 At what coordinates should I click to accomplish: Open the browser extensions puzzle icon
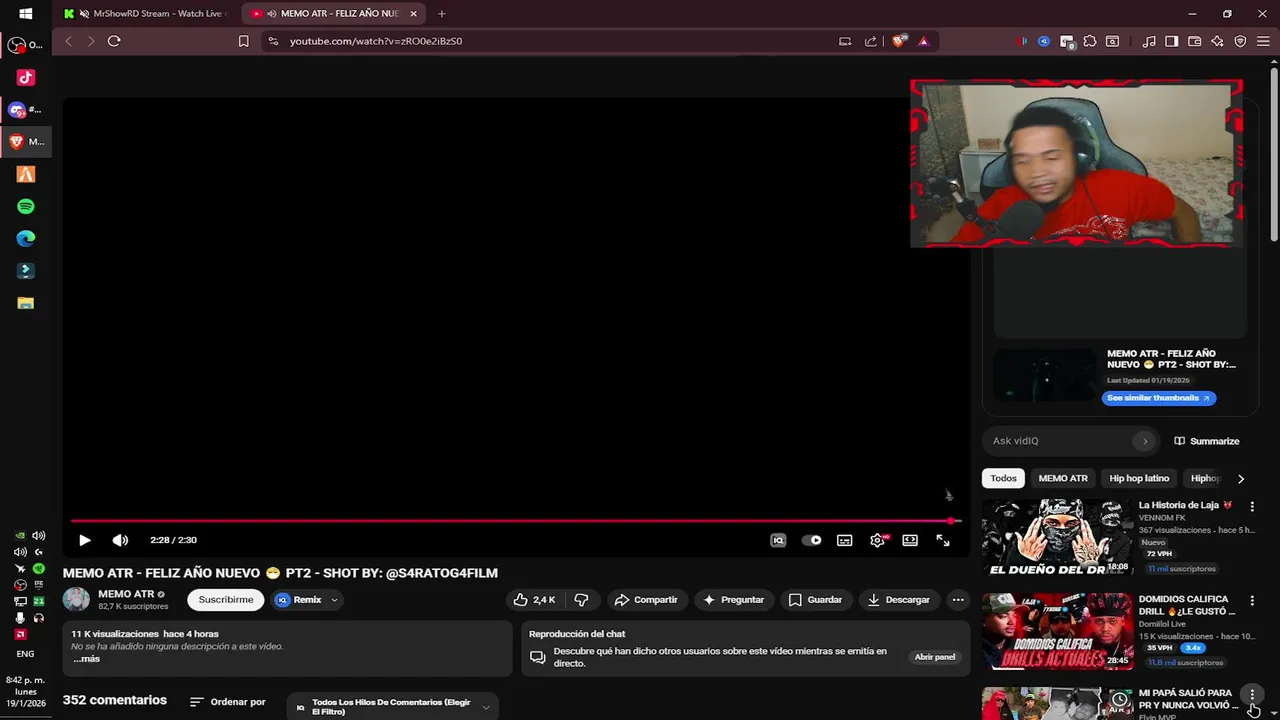click(1090, 41)
